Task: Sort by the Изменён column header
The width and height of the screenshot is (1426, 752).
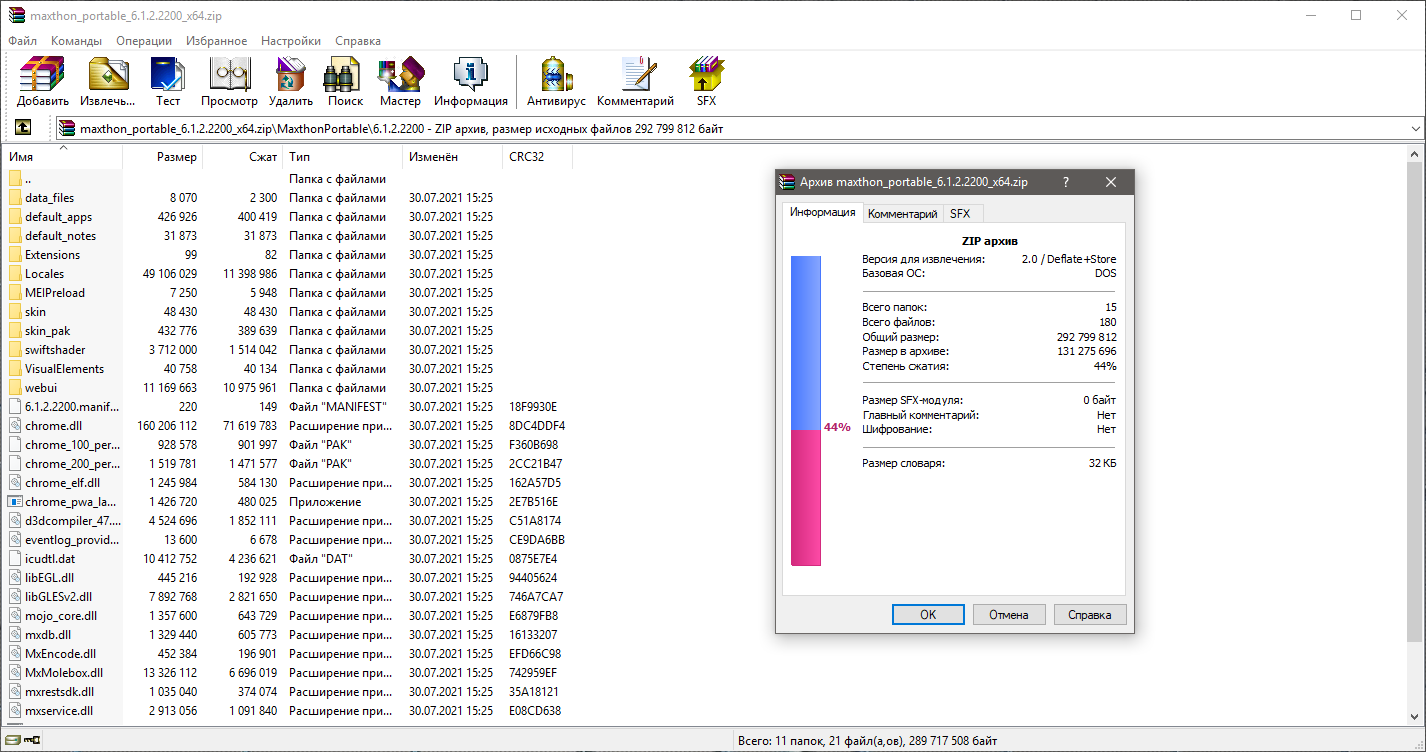Action: [453, 157]
